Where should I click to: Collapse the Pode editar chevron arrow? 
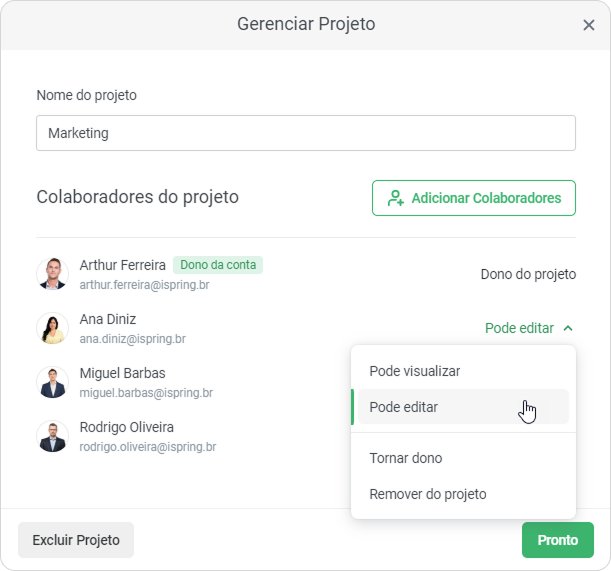point(568,328)
